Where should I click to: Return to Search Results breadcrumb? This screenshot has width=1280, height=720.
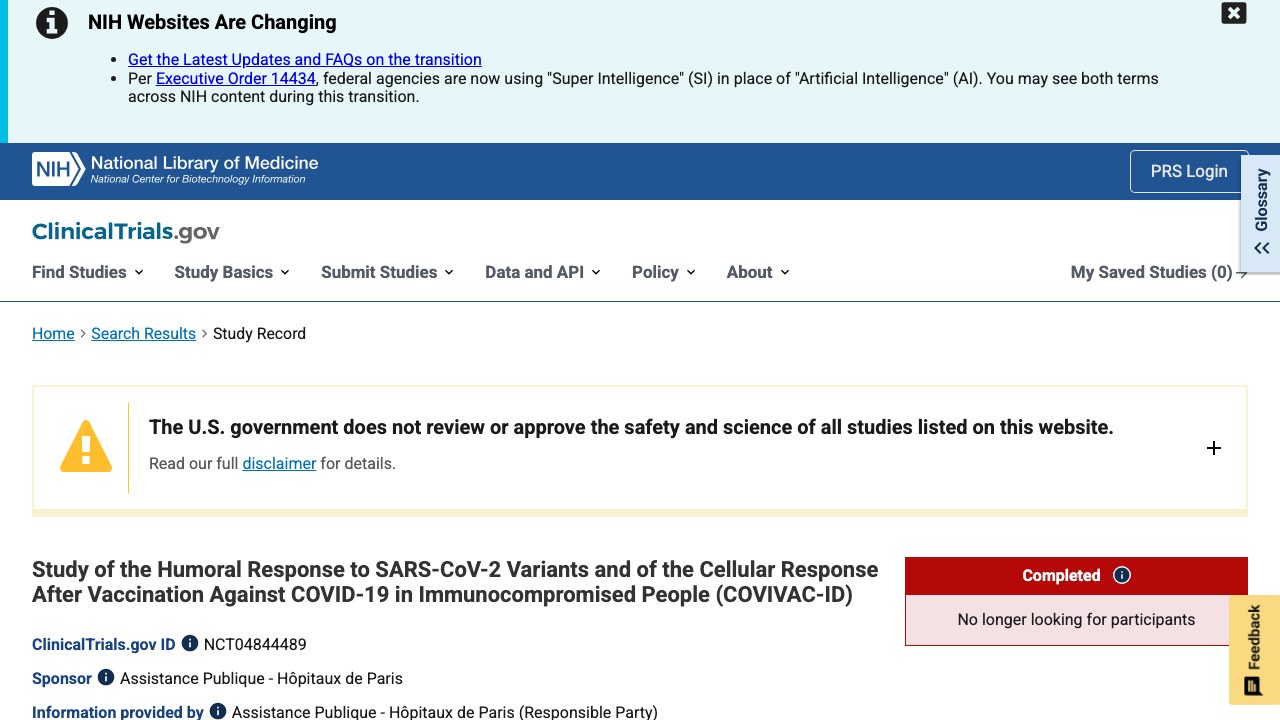144,334
